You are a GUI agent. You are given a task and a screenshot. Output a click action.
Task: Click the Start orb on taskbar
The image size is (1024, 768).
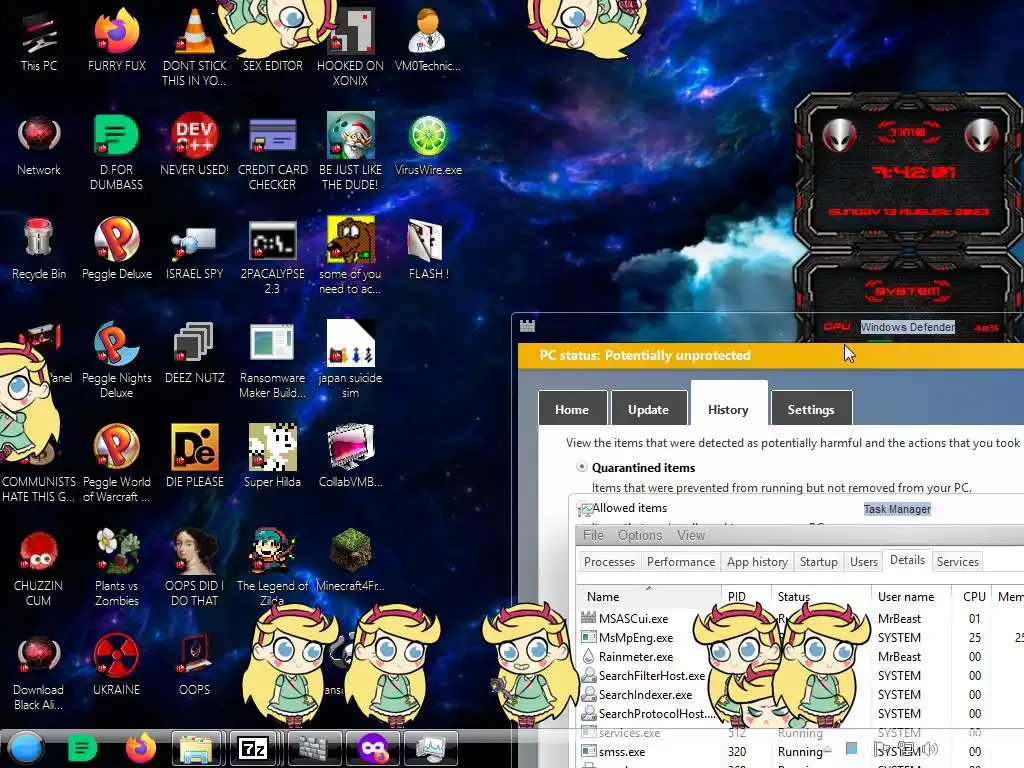[x=26, y=748]
